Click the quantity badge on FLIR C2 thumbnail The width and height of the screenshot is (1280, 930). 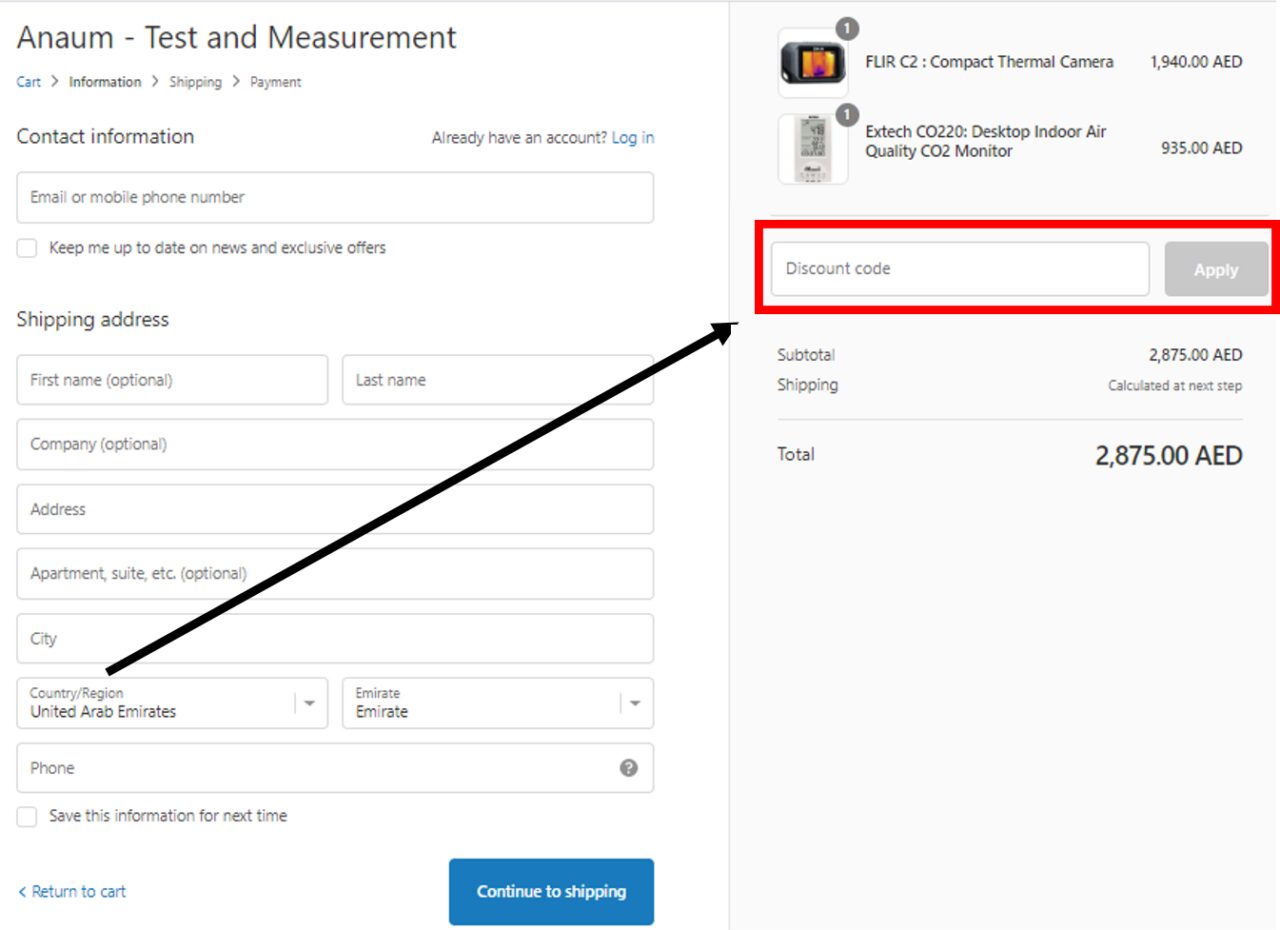pyautogui.click(x=847, y=29)
